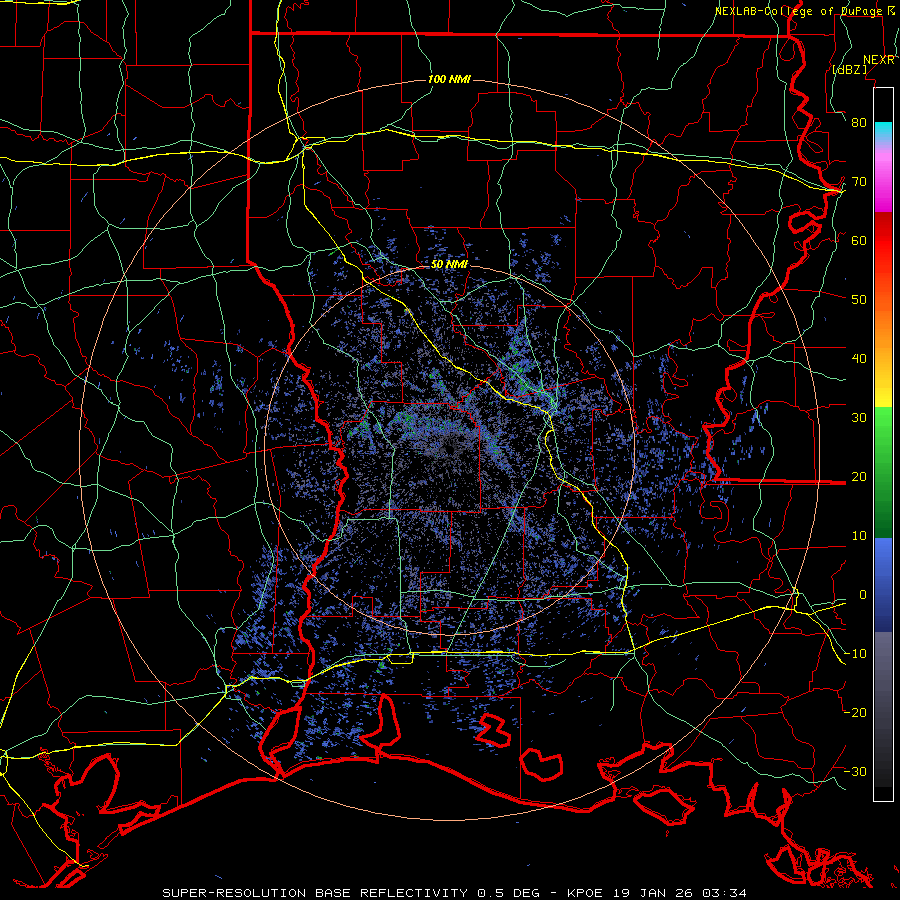Image resolution: width=900 pixels, height=900 pixels.
Task: Click the -10 value on dBZ scale
Action: [x=855, y=654]
